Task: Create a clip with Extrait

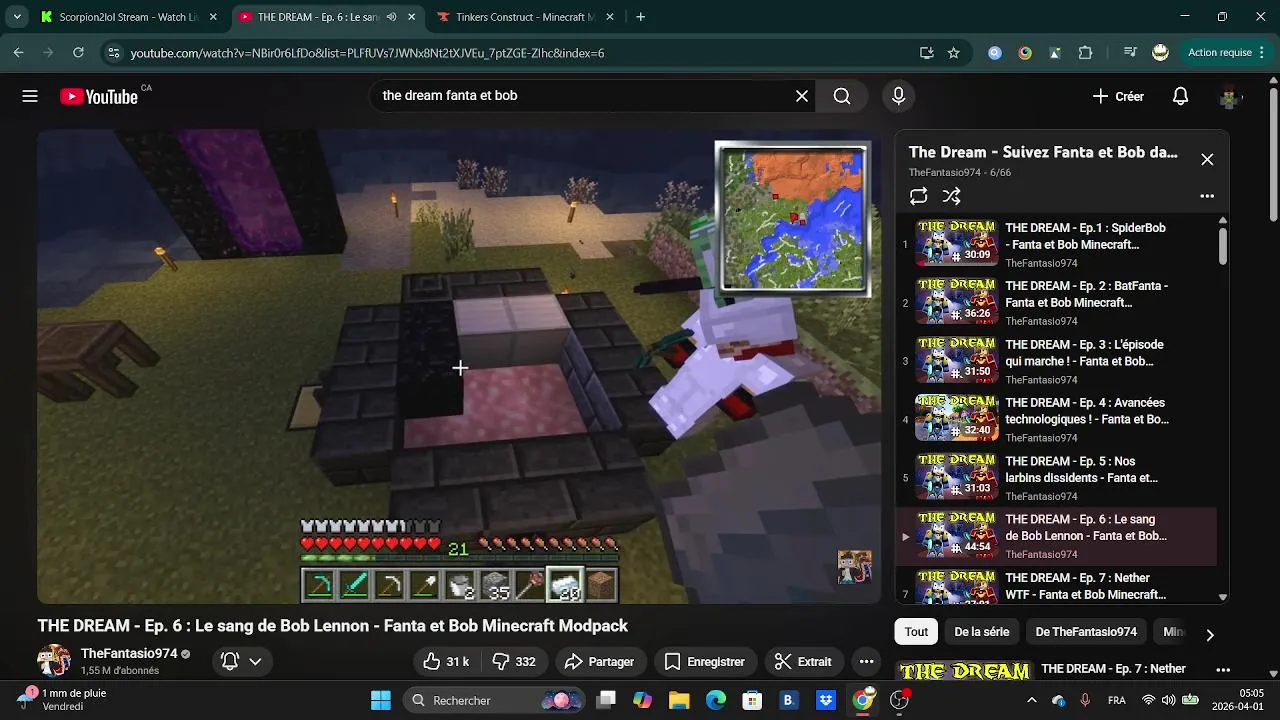Action: (804, 661)
